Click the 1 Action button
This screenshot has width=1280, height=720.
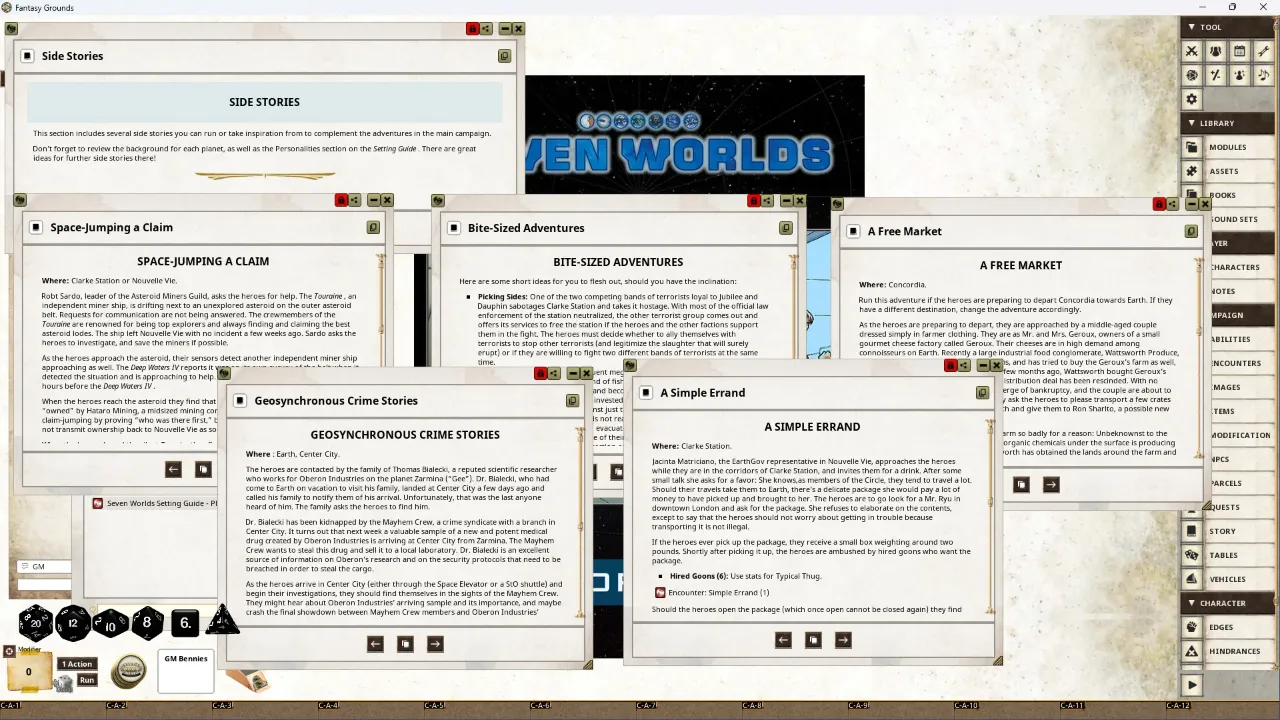(x=77, y=664)
